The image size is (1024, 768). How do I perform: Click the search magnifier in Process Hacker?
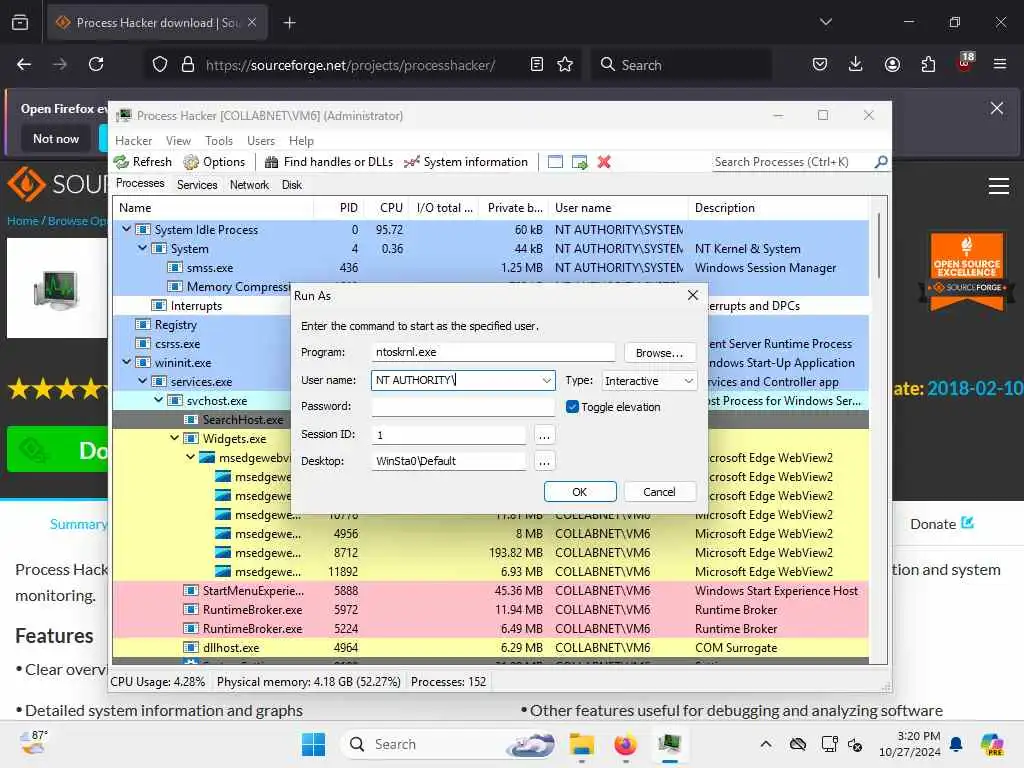tap(881, 161)
